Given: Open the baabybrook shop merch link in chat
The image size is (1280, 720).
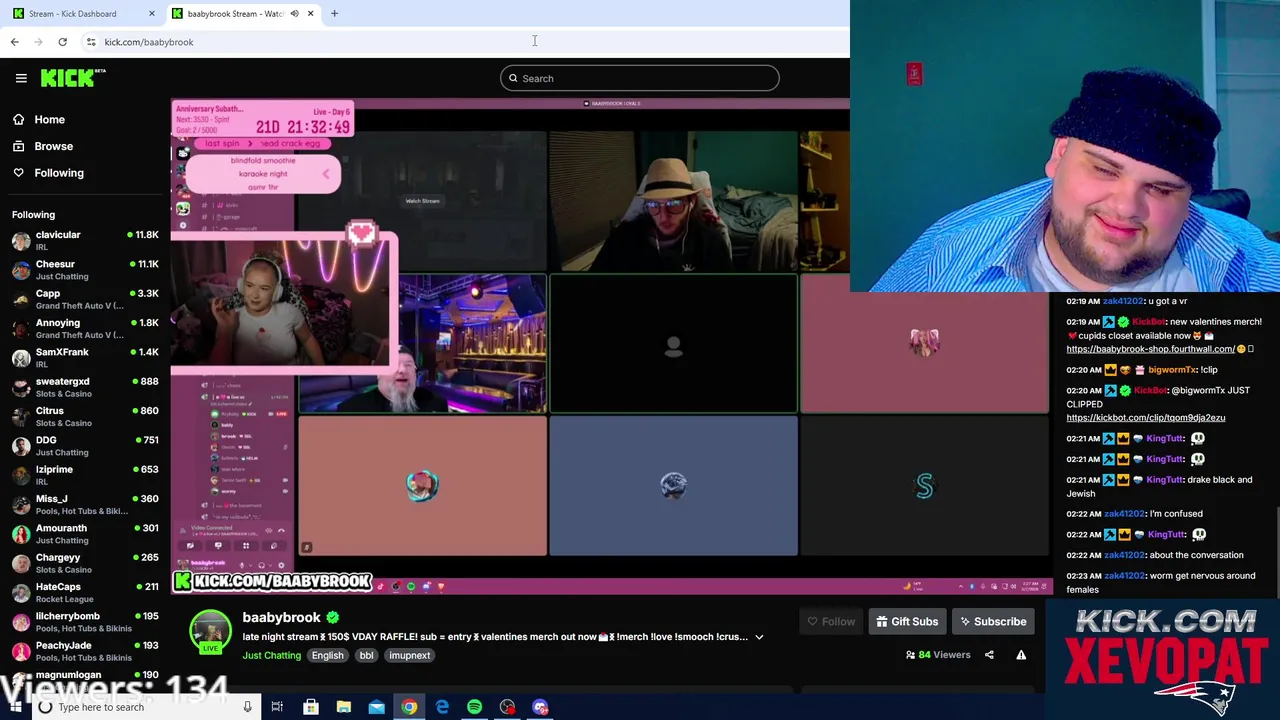Looking at the screenshot, I should tap(1150, 349).
